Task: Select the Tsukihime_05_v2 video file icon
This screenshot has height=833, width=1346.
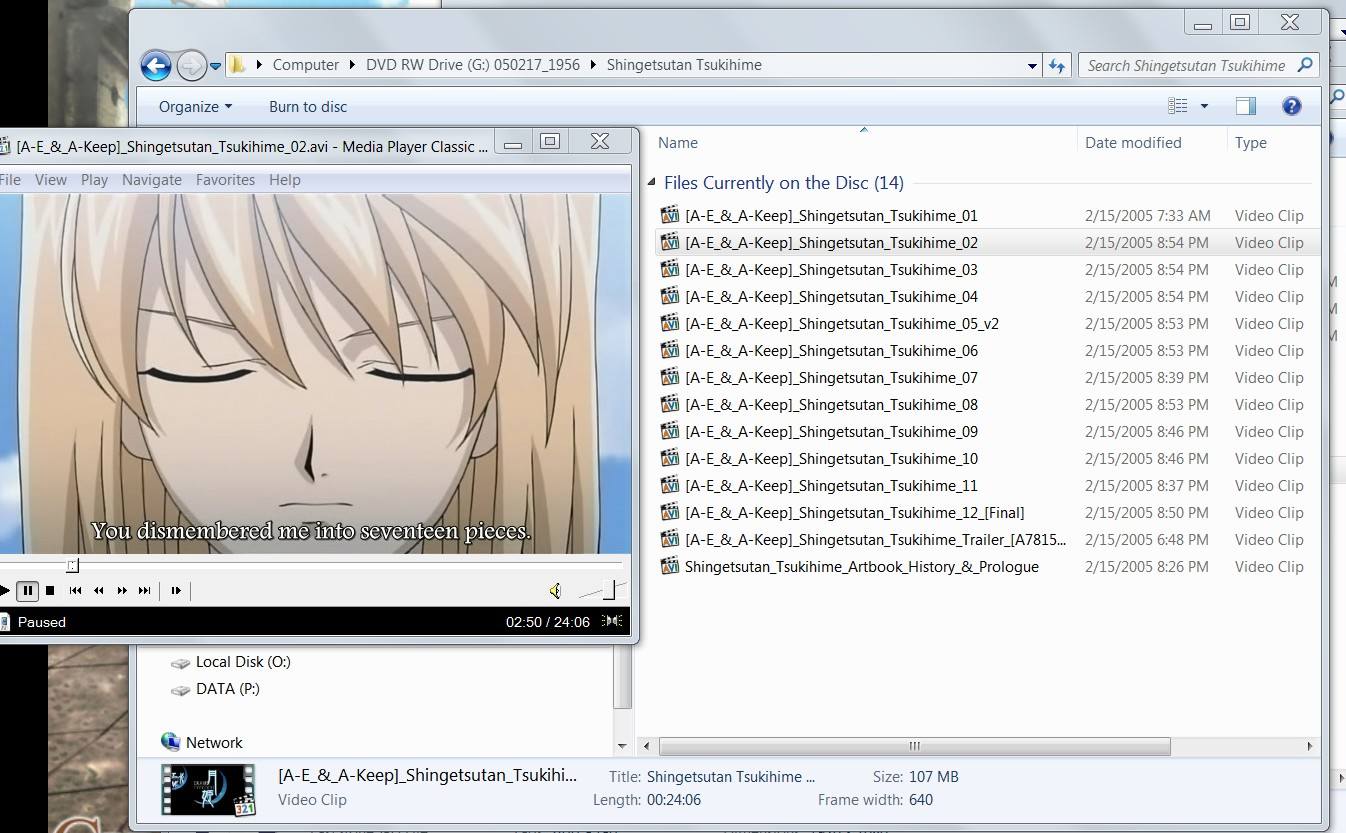Action: coord(670,323)
